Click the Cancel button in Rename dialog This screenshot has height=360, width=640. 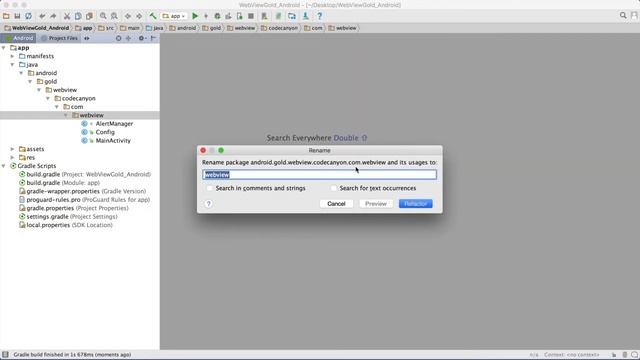click(x=336, y=204)
